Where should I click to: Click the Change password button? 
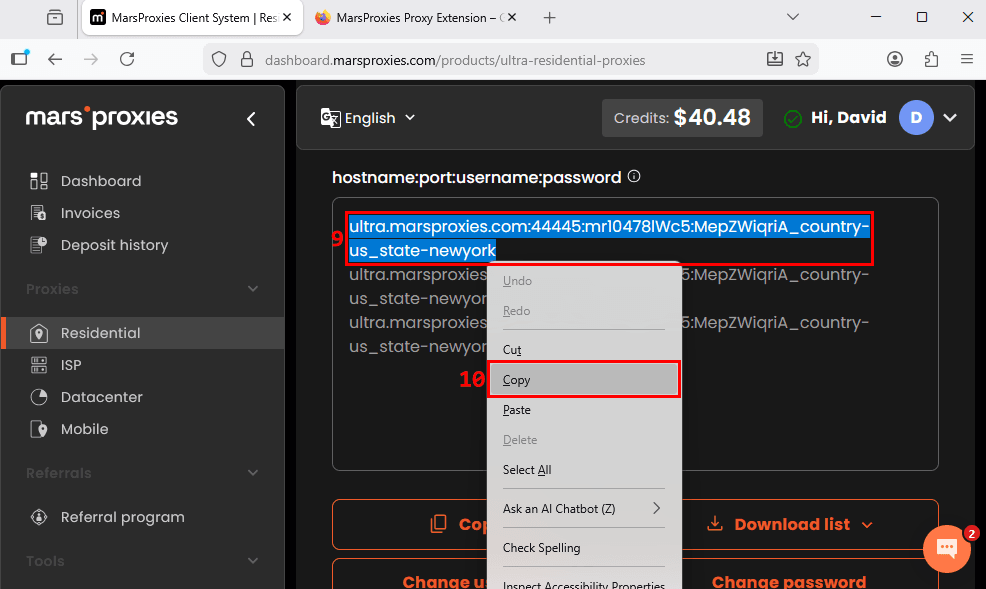[x=789, y=581]
